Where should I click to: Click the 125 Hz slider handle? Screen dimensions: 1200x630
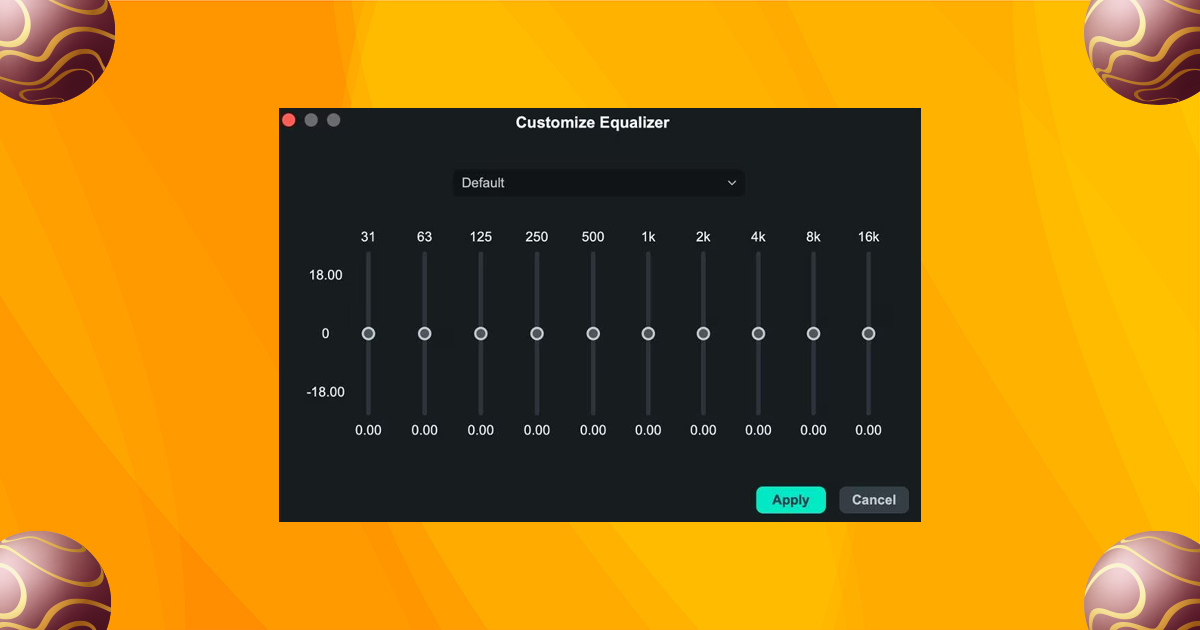tap(480, 333)
